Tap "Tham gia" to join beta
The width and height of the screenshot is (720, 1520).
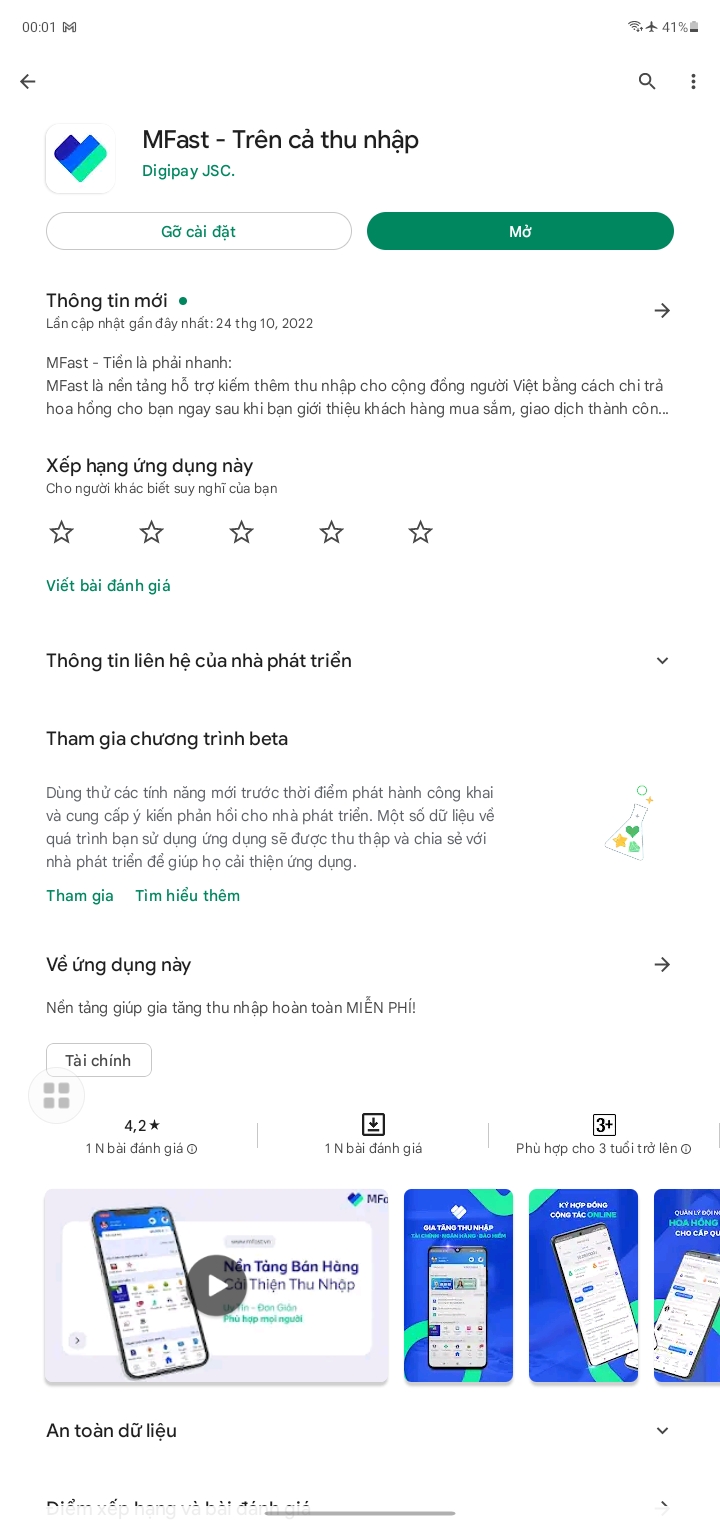[80, 896]
